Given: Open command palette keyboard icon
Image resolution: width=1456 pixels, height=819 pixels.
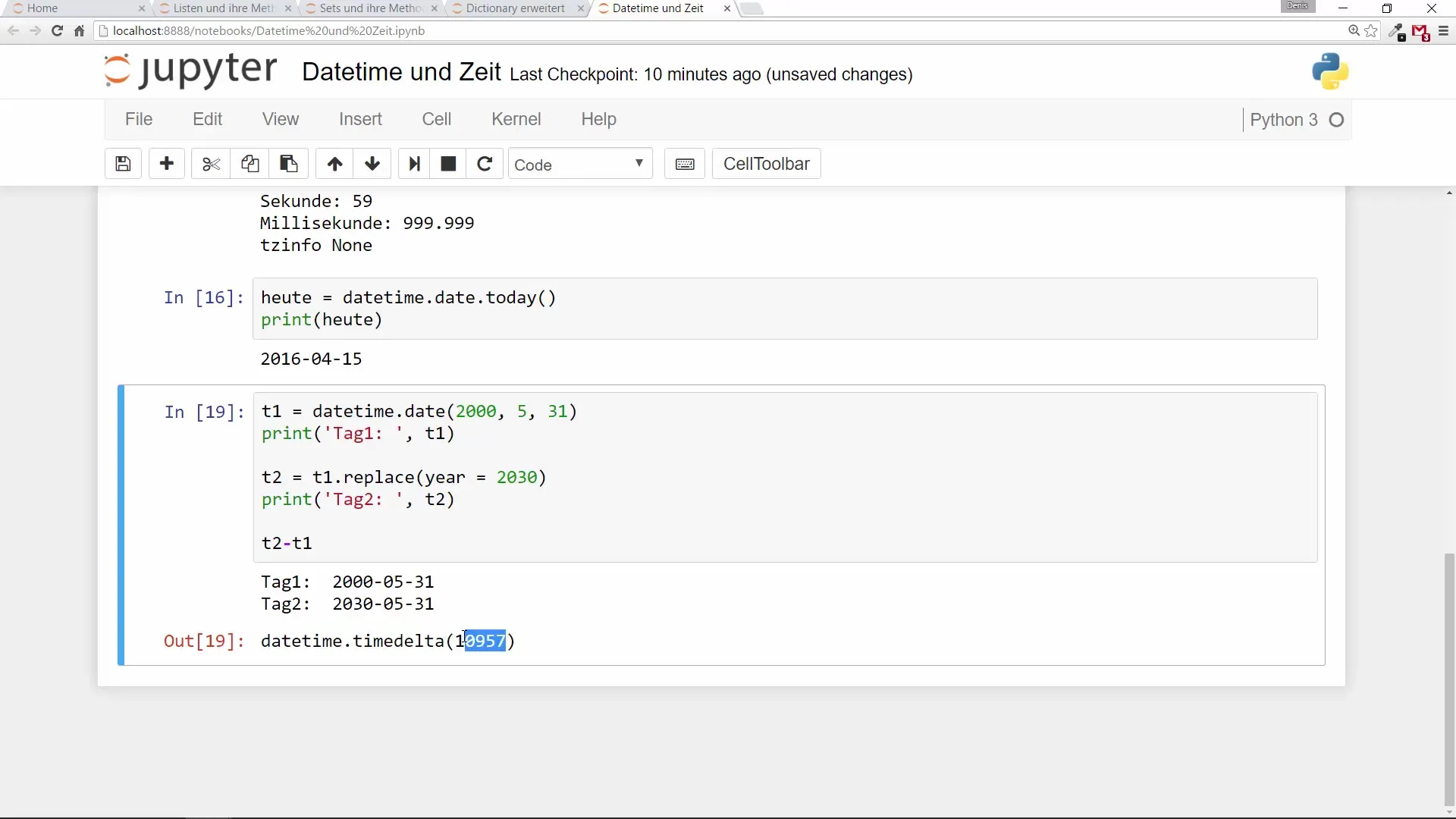Looking at the screenshot, I should (685, 164).
